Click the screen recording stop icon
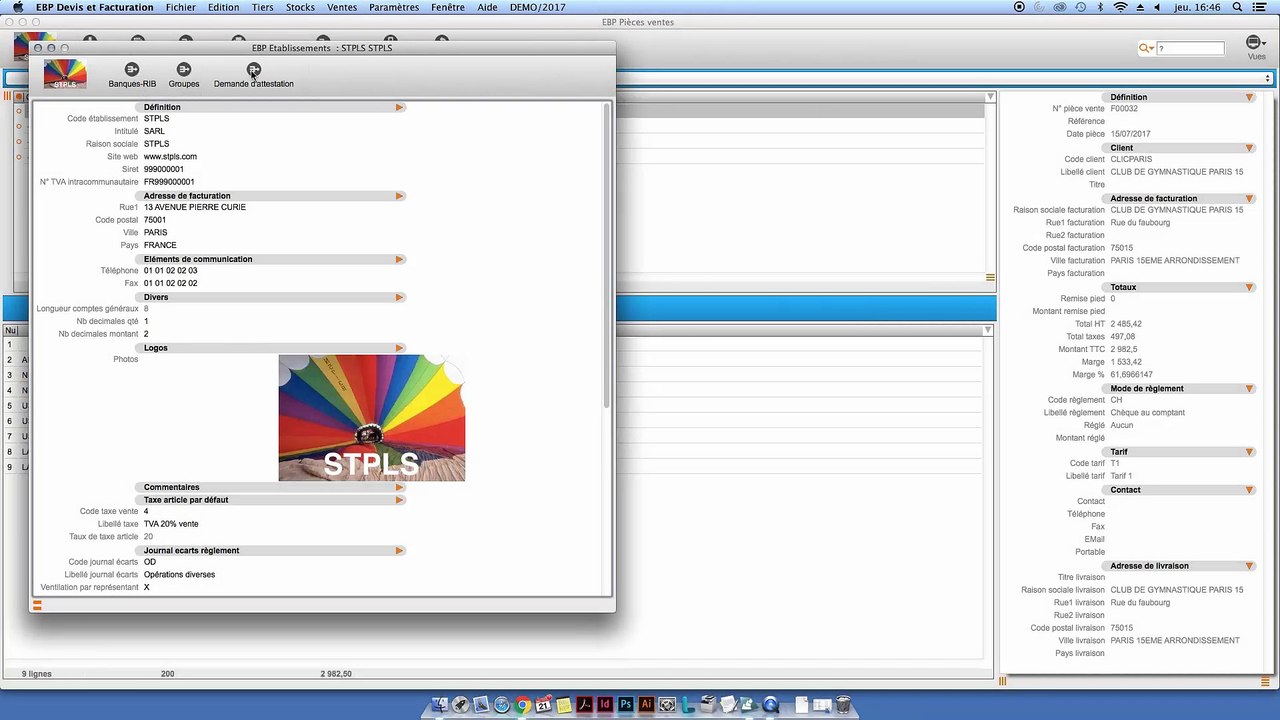1280x720 pixels. click(x=1019, y=7)
